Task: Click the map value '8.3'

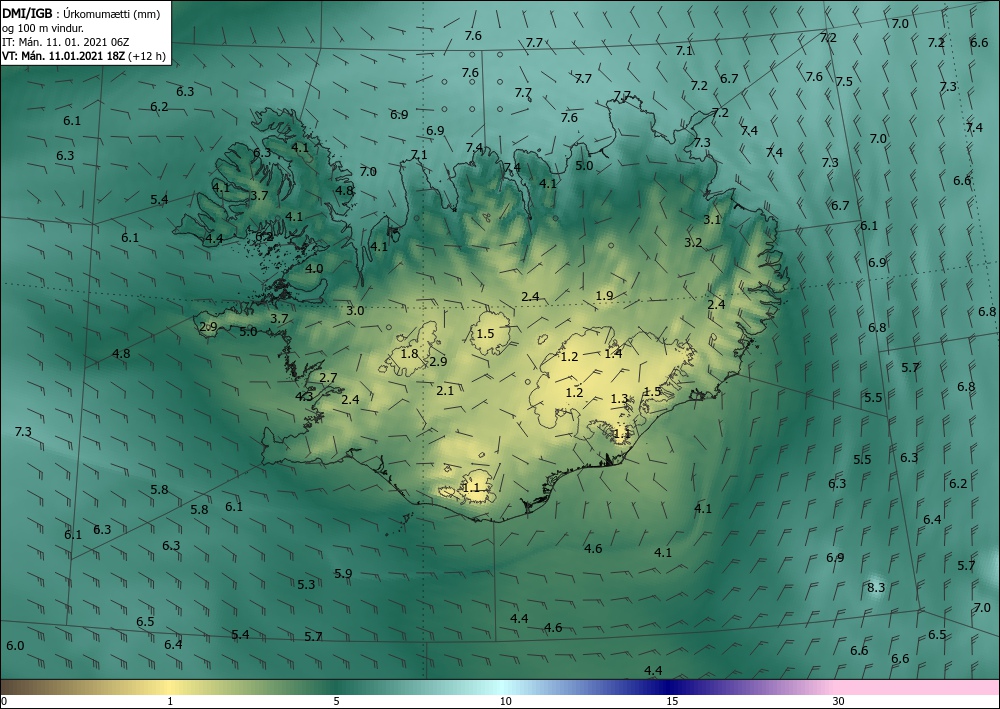Action: [876, 587]
